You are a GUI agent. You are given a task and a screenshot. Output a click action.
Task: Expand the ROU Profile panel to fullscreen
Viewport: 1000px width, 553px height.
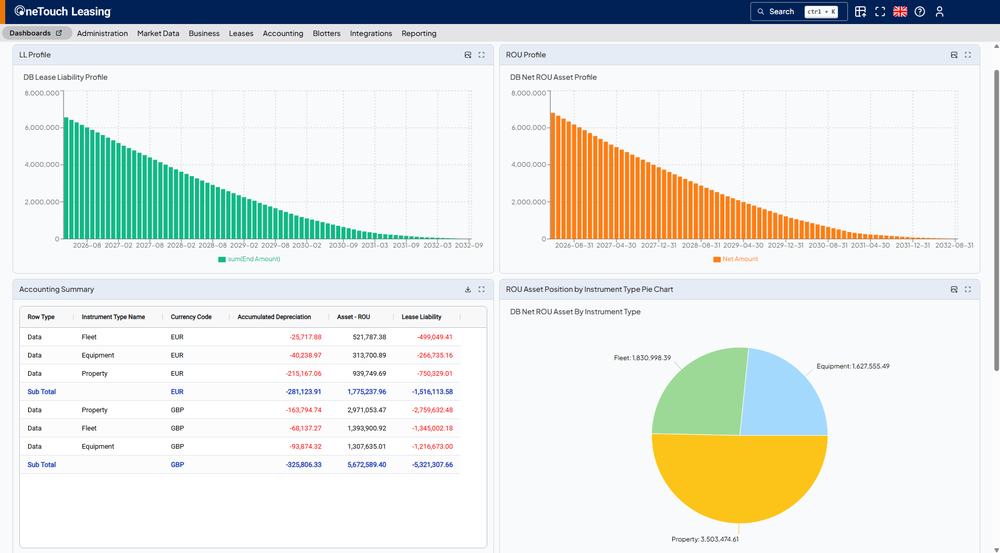tap(967, 55)
